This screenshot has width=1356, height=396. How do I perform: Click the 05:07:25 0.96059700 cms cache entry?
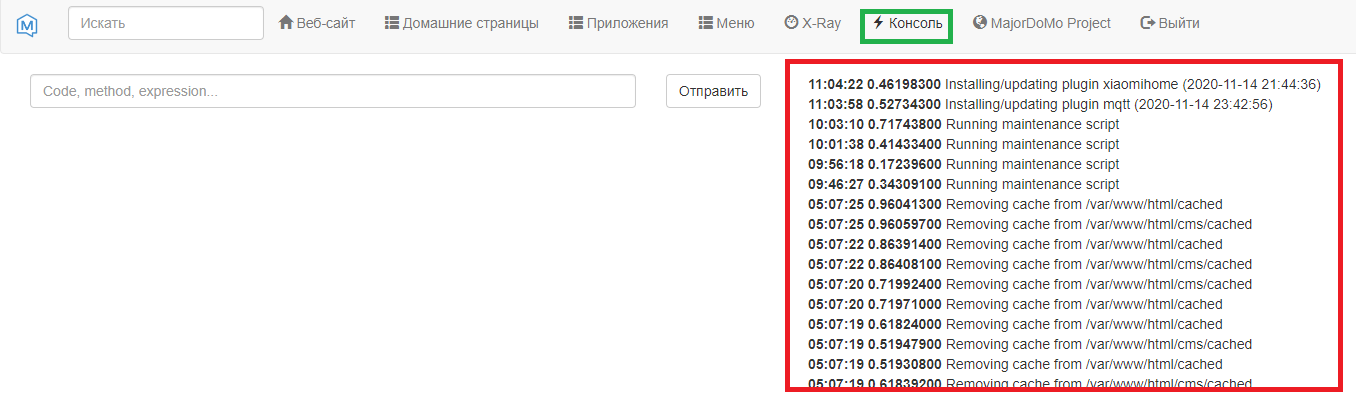tap(1030, 224)
